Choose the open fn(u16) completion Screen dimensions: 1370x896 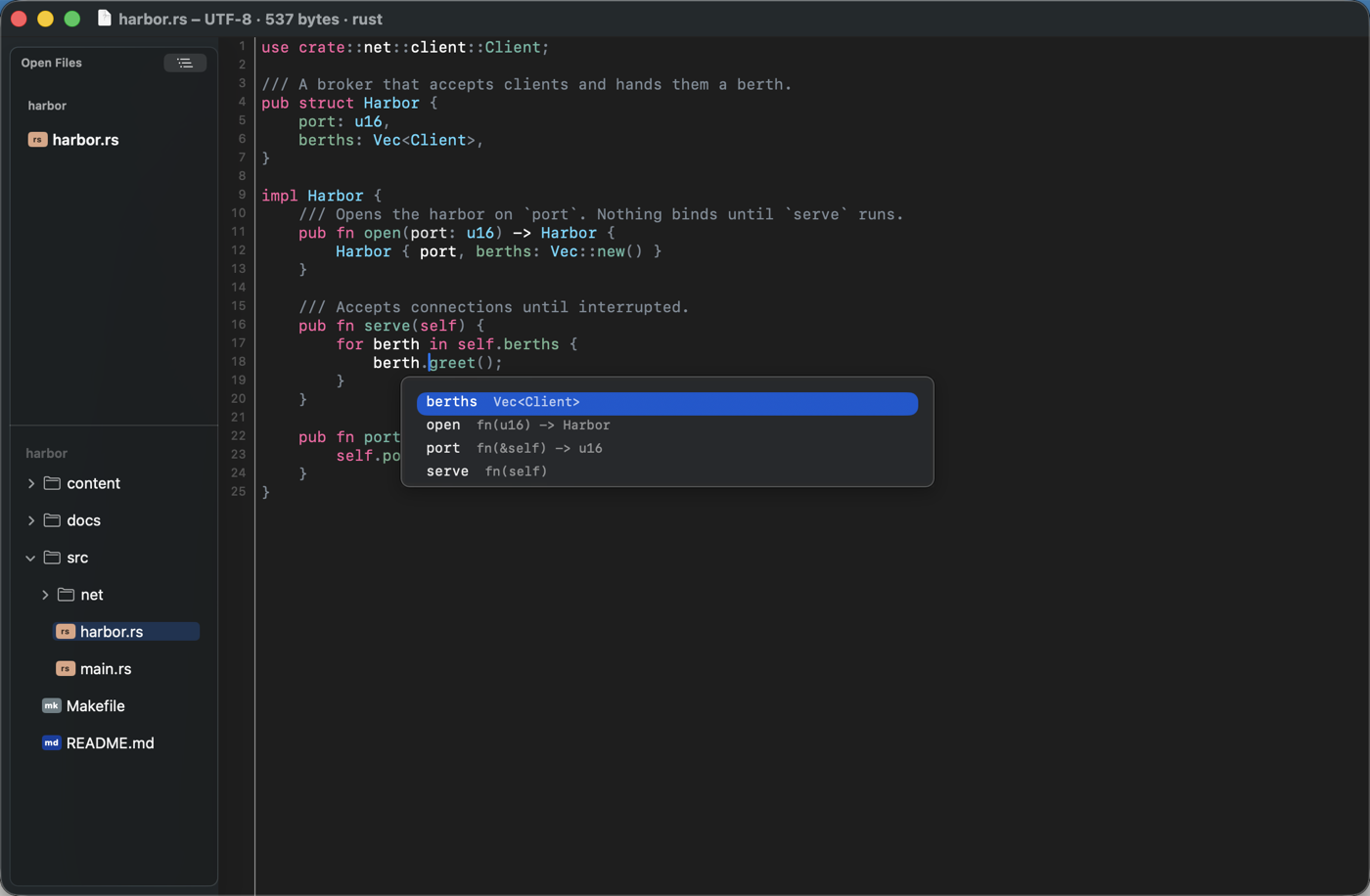tap(667, 426)
